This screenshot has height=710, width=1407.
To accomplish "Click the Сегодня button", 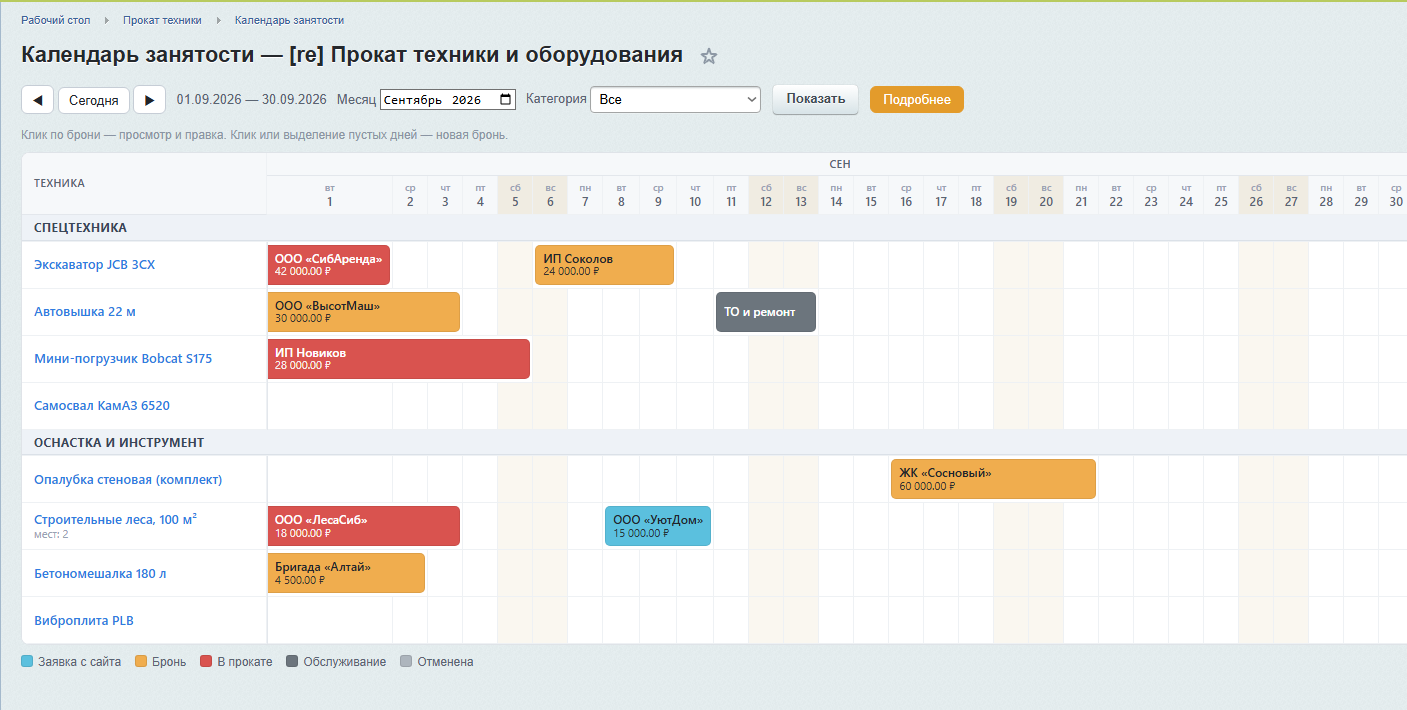I will pyautogui.click(x=94, y=100).
